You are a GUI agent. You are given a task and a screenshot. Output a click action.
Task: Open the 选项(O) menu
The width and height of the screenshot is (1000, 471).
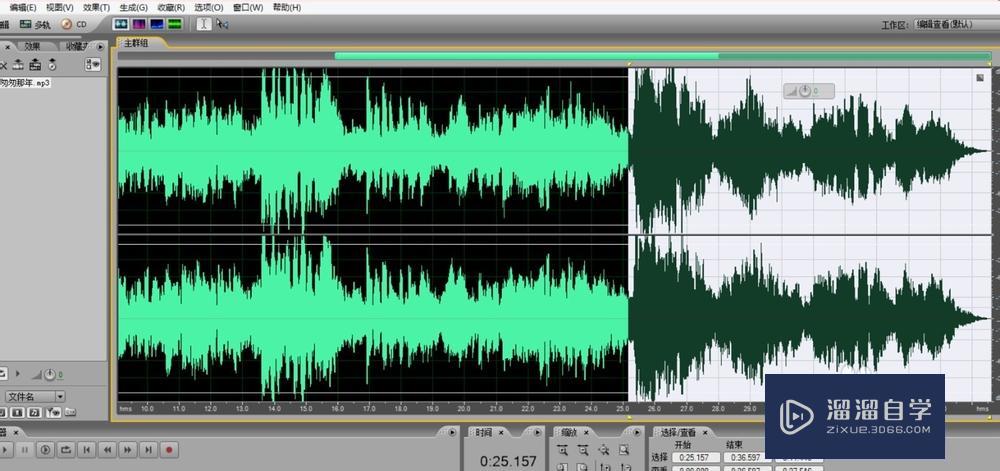coord(209,8)
